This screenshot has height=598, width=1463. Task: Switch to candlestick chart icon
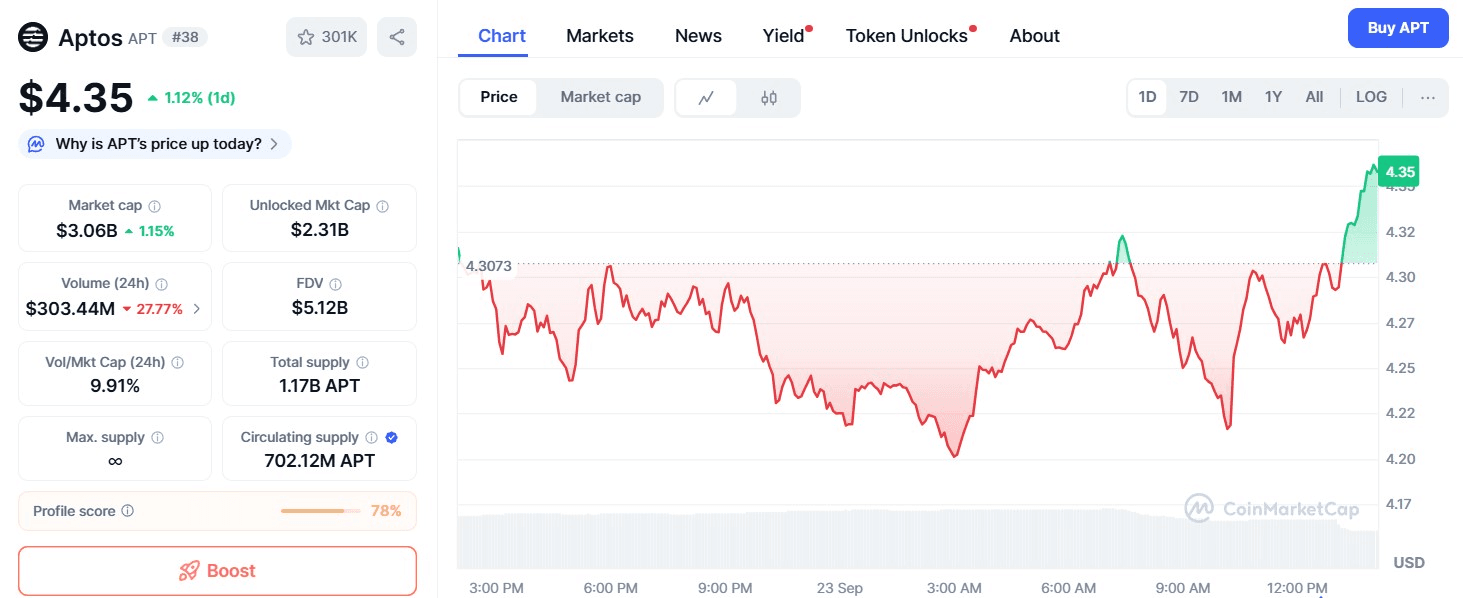(768, 98)
